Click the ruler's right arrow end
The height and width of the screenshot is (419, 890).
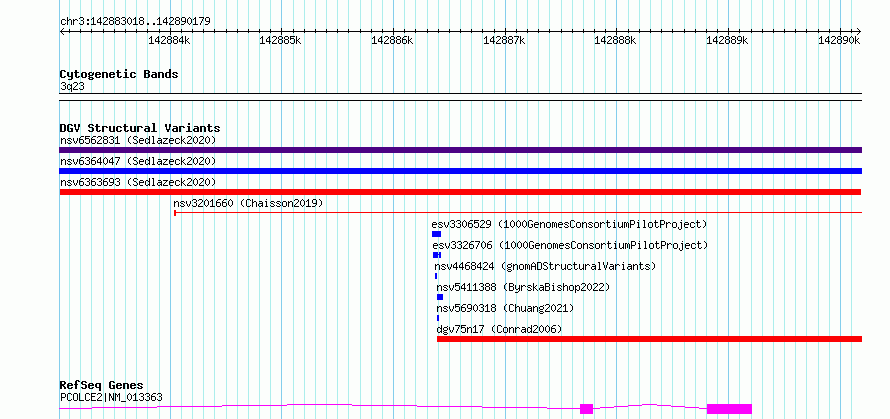(859, 31)
